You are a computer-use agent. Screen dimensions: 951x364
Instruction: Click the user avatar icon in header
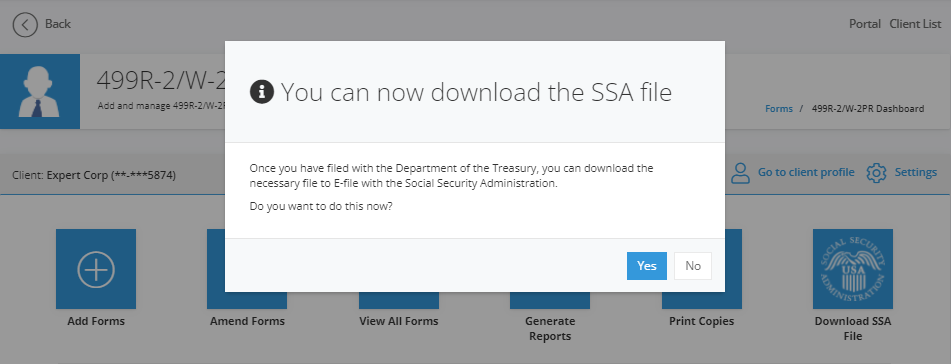pyautogui.click(x=40, y=91)
